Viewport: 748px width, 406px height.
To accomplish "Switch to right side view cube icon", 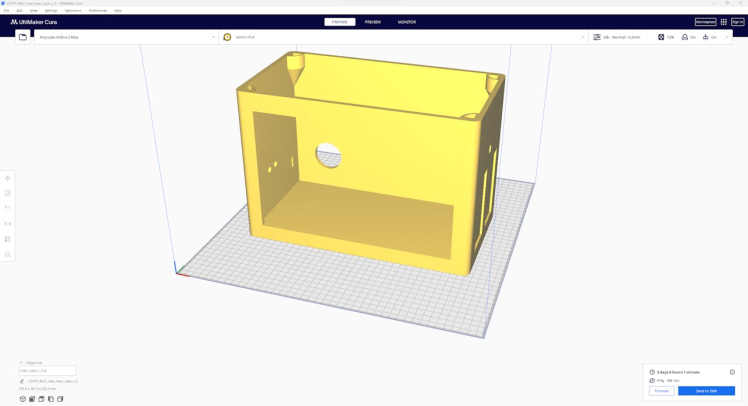I will click(x=60, y=399).
